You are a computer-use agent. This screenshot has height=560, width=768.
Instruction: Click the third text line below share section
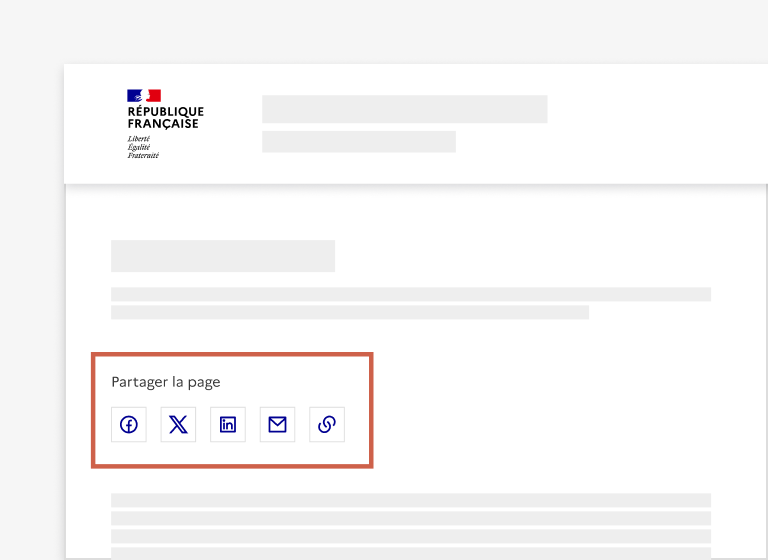pos(410,536)
